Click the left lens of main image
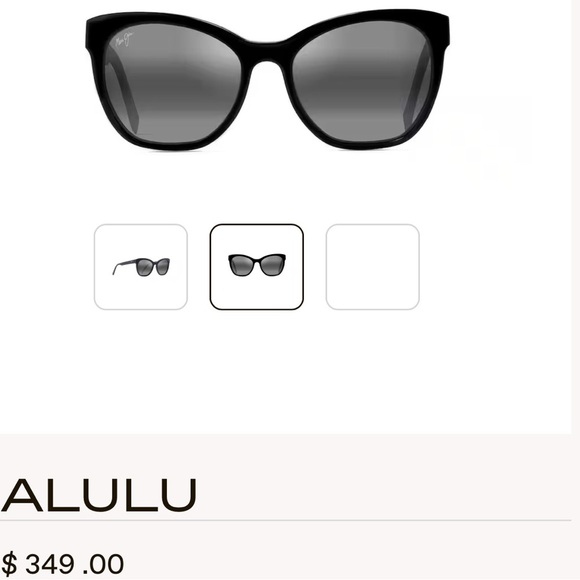 pos(172,83)
